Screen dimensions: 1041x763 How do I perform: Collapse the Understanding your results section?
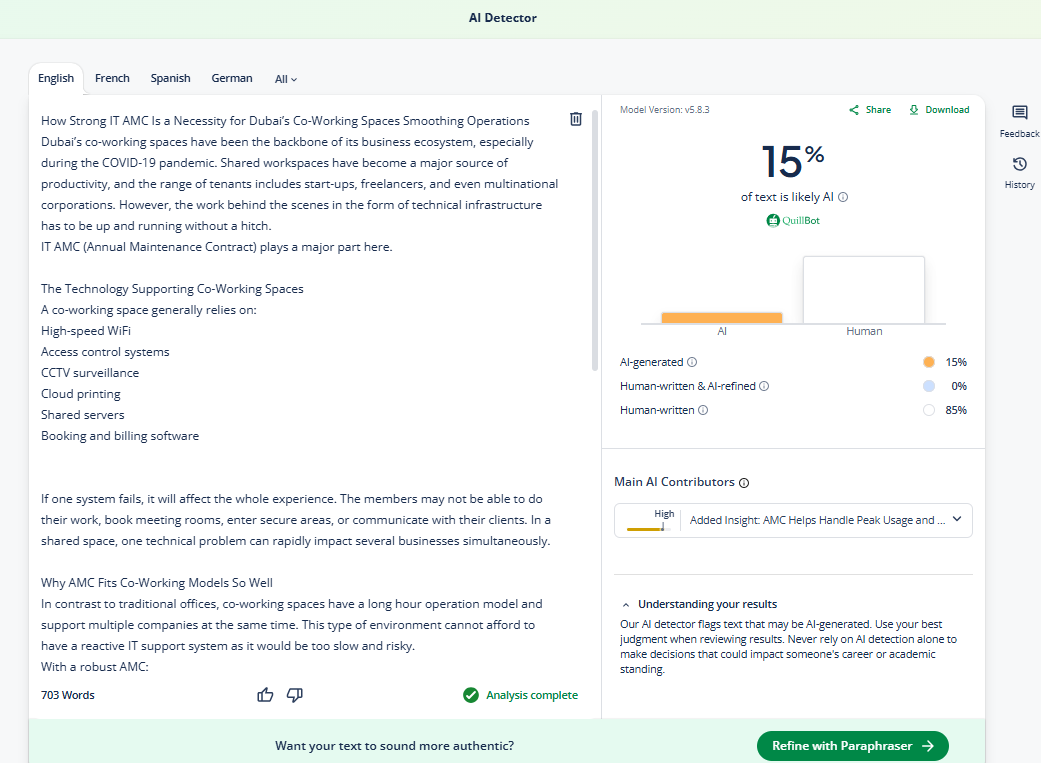626,605
